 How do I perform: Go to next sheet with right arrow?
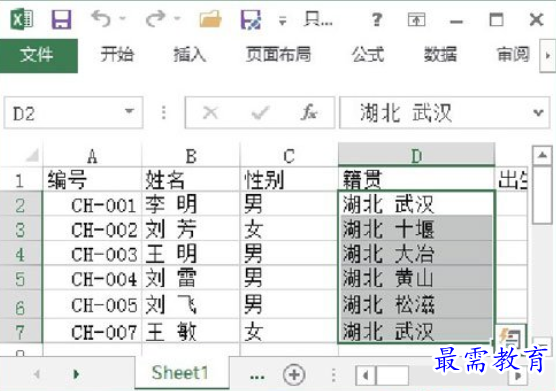click(76, 373)
